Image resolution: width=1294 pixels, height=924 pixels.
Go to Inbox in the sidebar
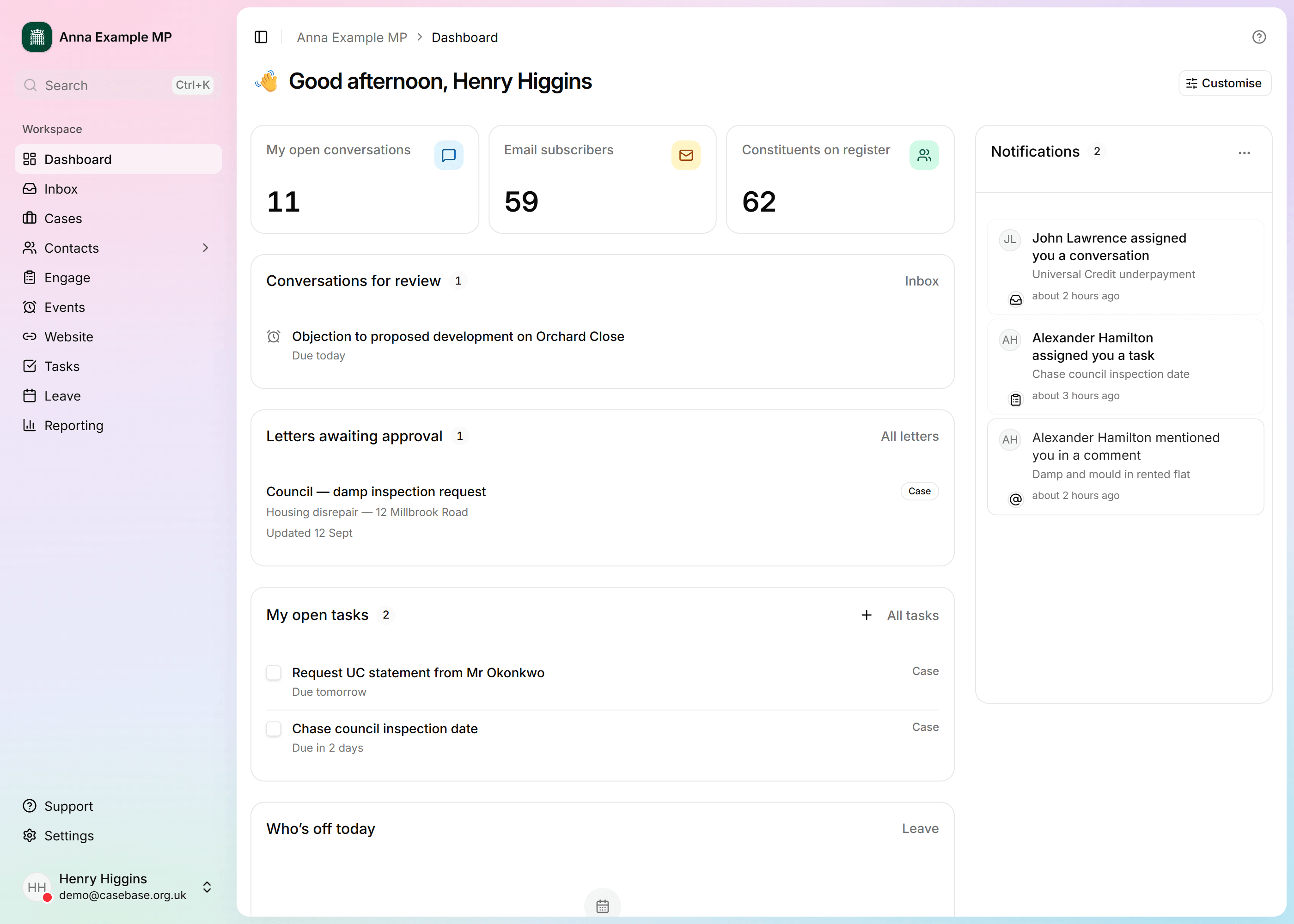[118, 189]
